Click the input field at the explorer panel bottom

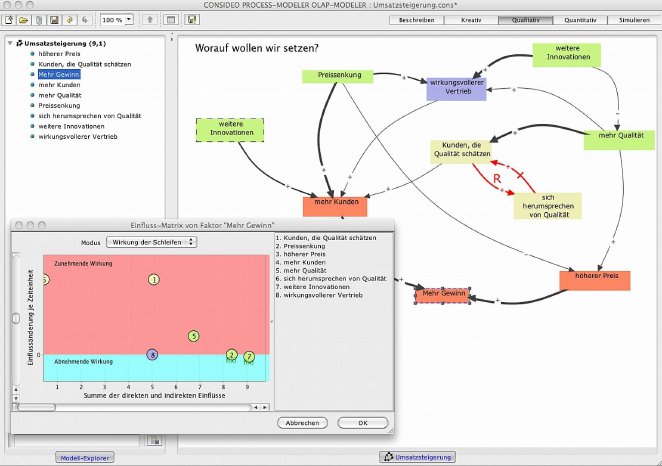77,441
